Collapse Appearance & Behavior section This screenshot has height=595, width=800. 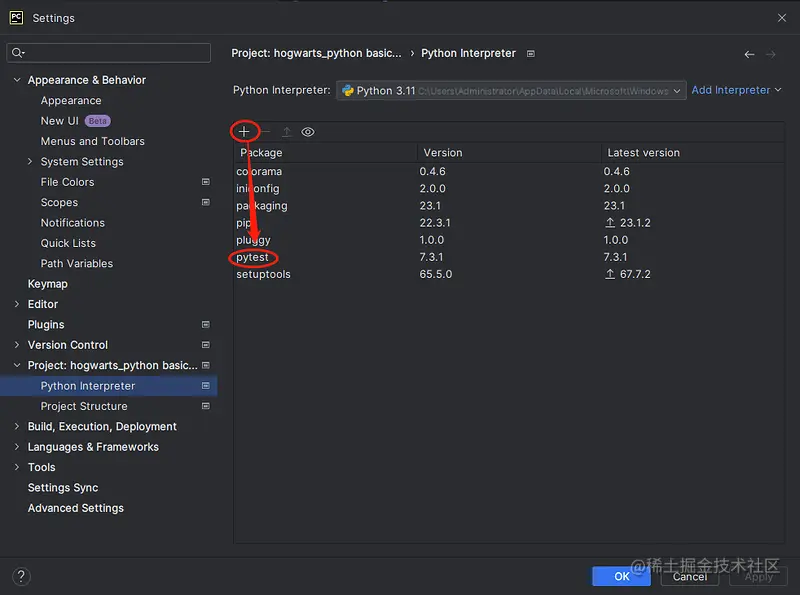coord(17,80)
